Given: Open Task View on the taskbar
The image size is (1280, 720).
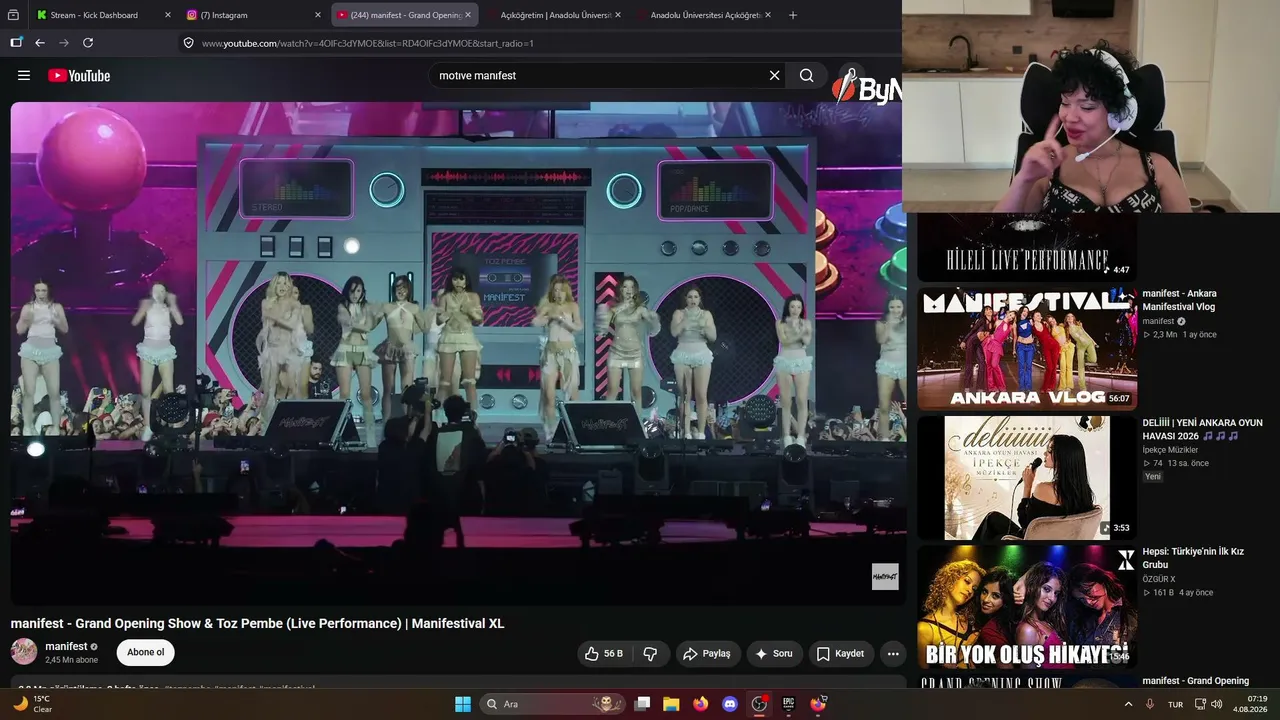Looking at the screenshot, I should 643,704.
